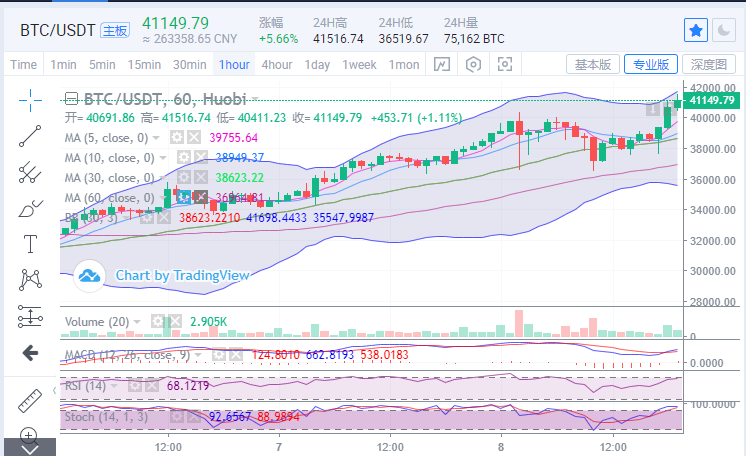This screenshot has width=746, height=456.
Task: Click the 主板 badge next to BTC/USDT
Action: [115, 31]
